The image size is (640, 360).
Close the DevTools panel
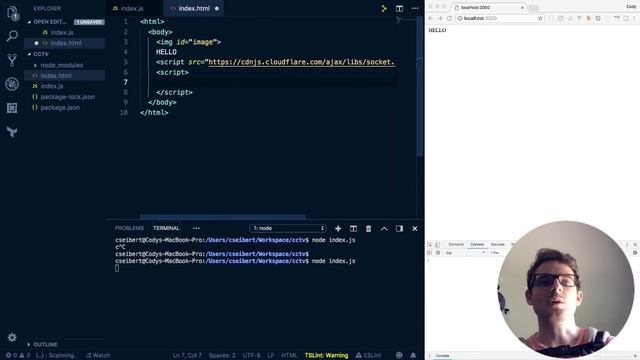pyautogui.click(x=635, y=244)
